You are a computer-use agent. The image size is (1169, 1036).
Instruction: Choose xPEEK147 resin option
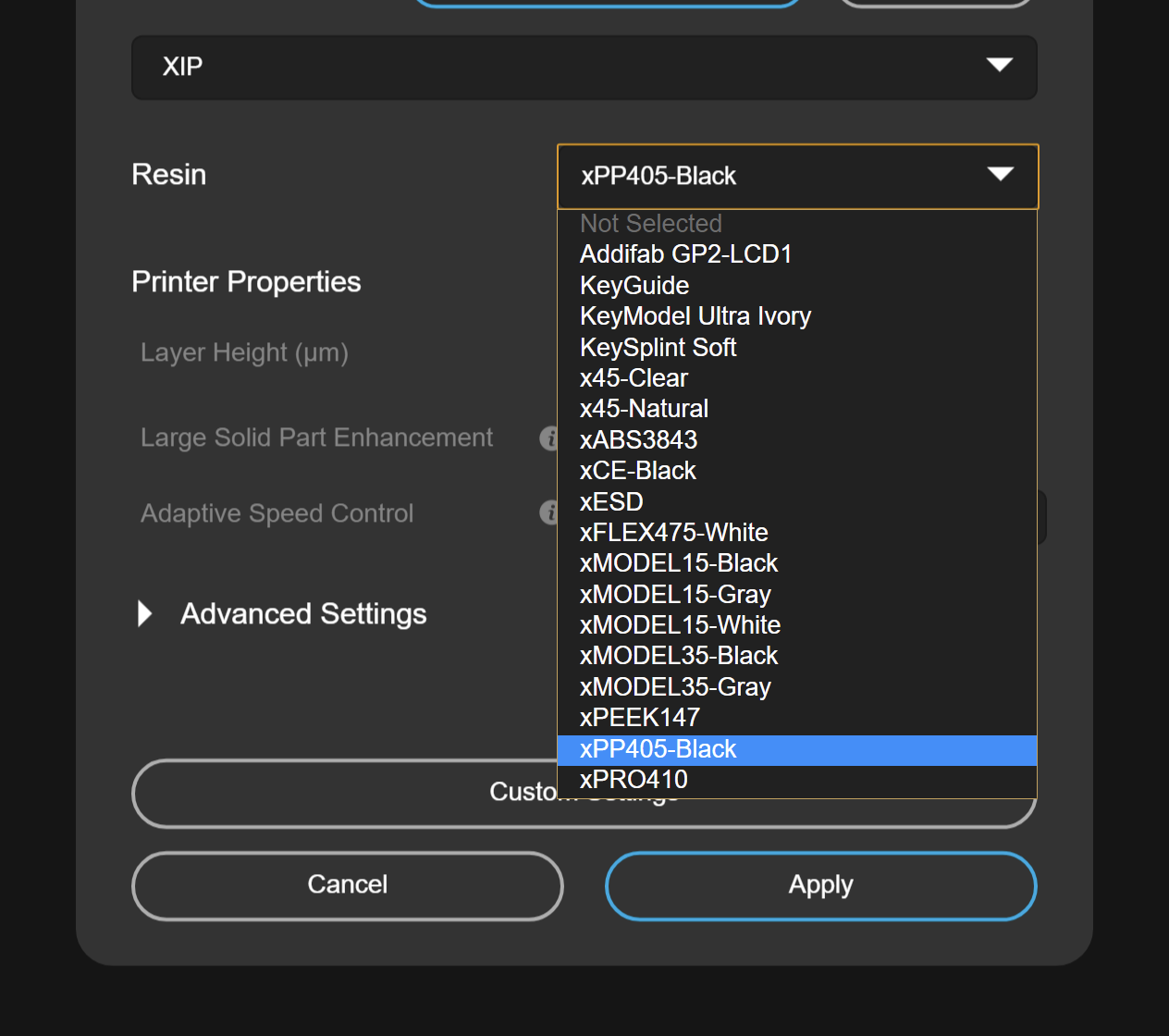(797, 718)
